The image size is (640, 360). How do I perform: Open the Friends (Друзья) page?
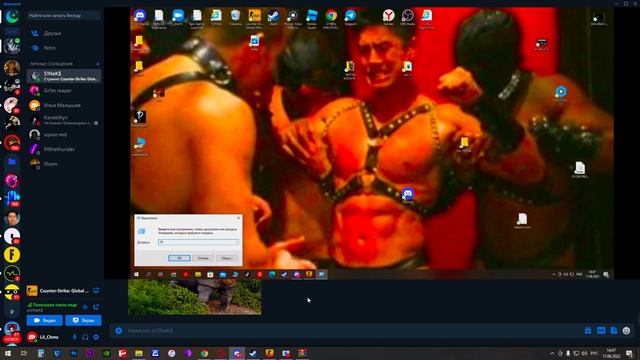pos(63,33)
